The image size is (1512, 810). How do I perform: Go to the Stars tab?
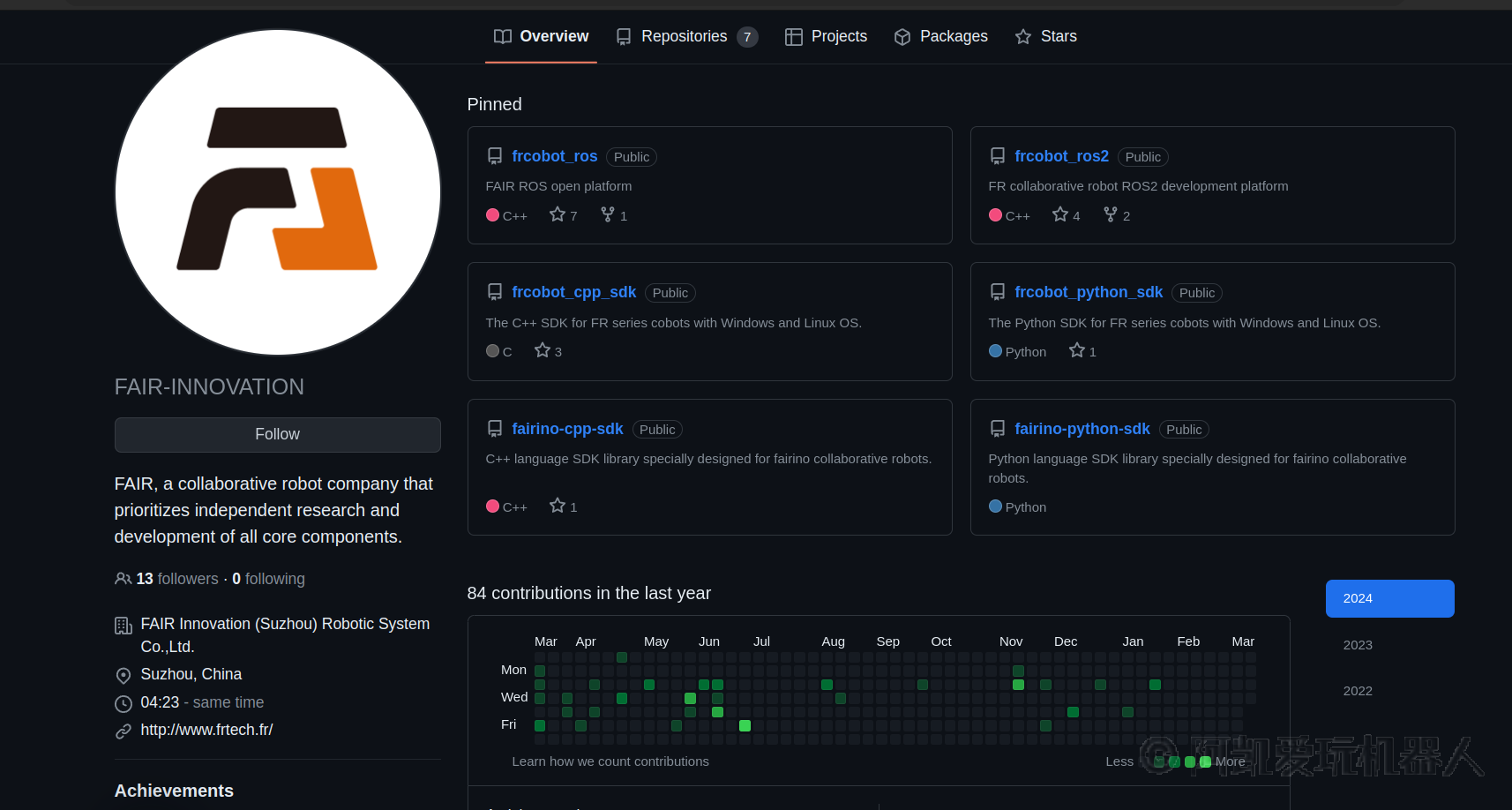click(1045, 36)
